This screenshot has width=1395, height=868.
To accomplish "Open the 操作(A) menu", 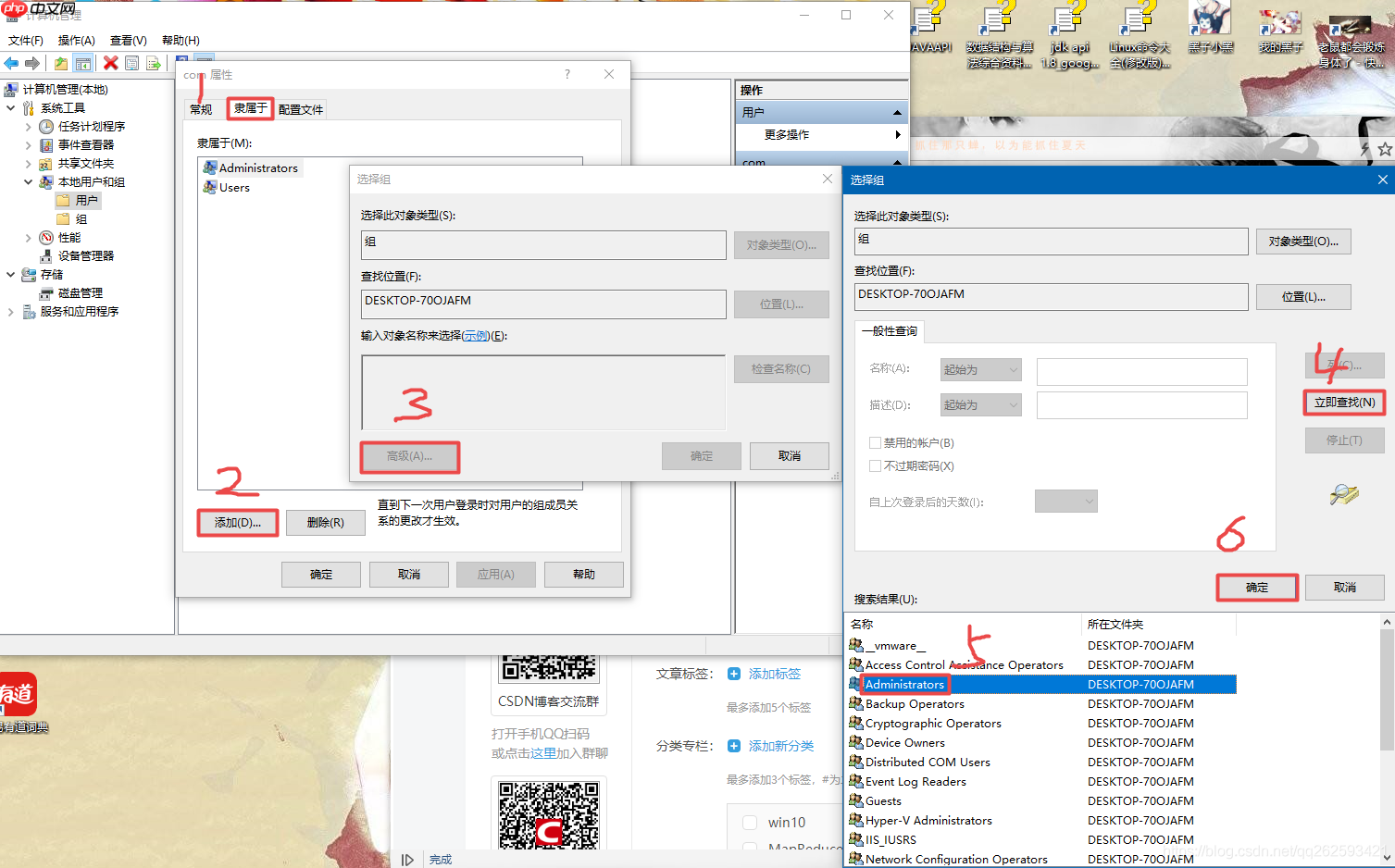I will click(x=76, y=41).
